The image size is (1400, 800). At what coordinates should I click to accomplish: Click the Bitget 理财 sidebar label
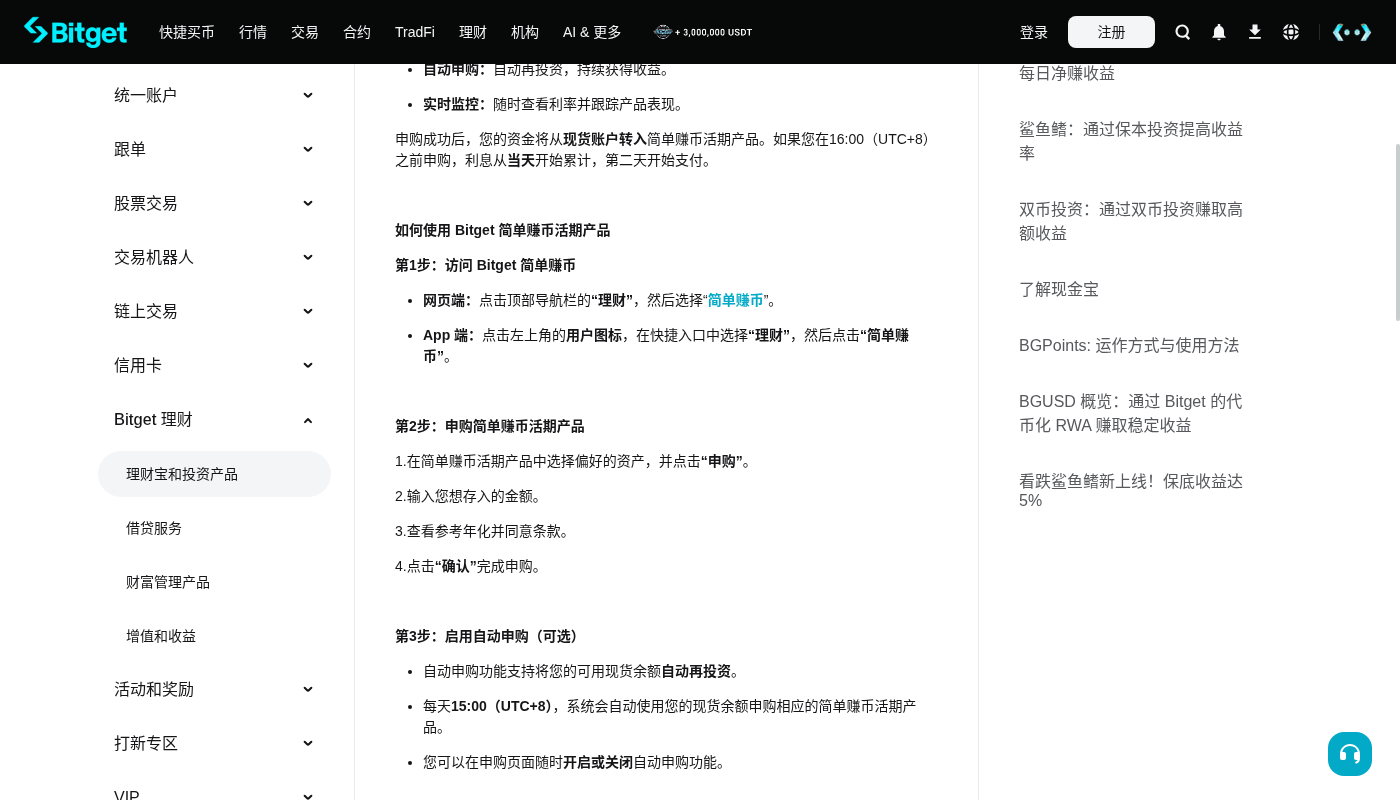[153, 419]
